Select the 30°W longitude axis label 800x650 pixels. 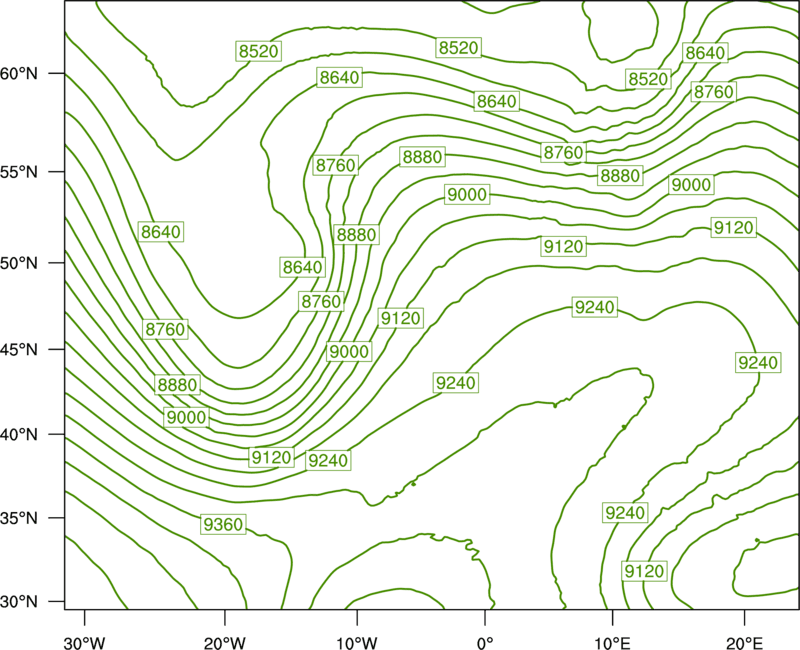click(85, 643)
